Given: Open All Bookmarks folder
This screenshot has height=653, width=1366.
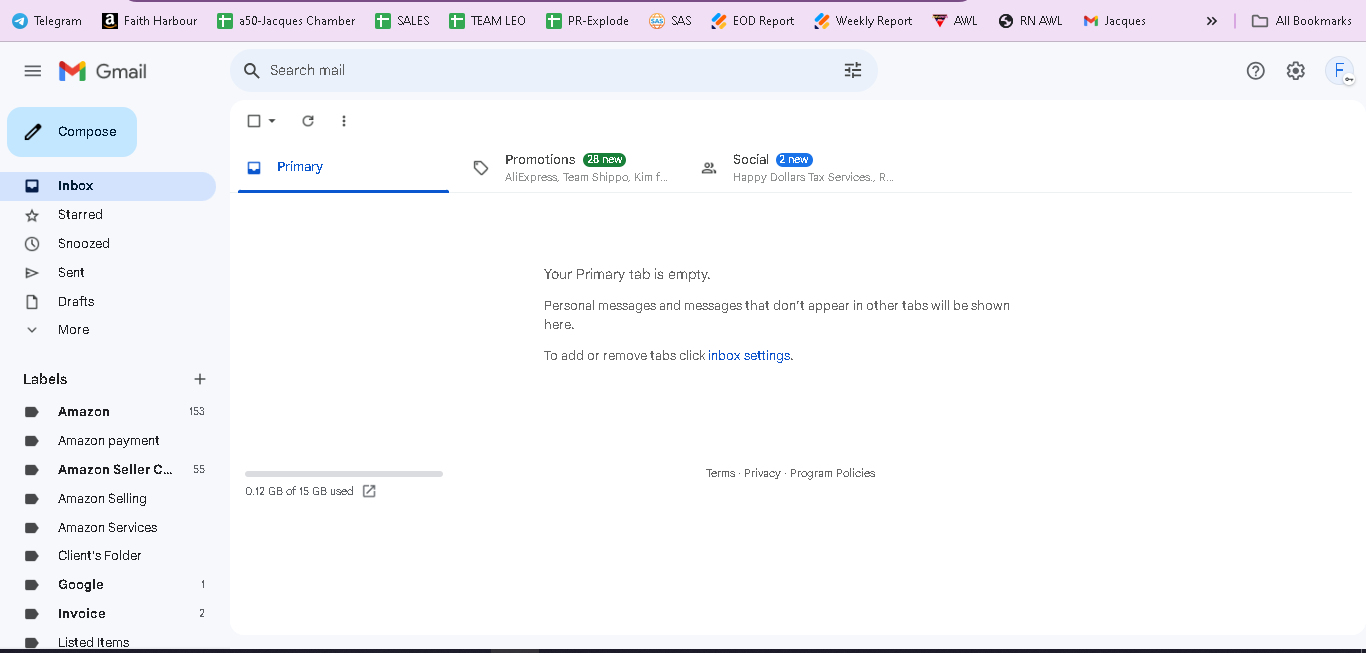Looking at the screenshot, I should (1302, 20).
